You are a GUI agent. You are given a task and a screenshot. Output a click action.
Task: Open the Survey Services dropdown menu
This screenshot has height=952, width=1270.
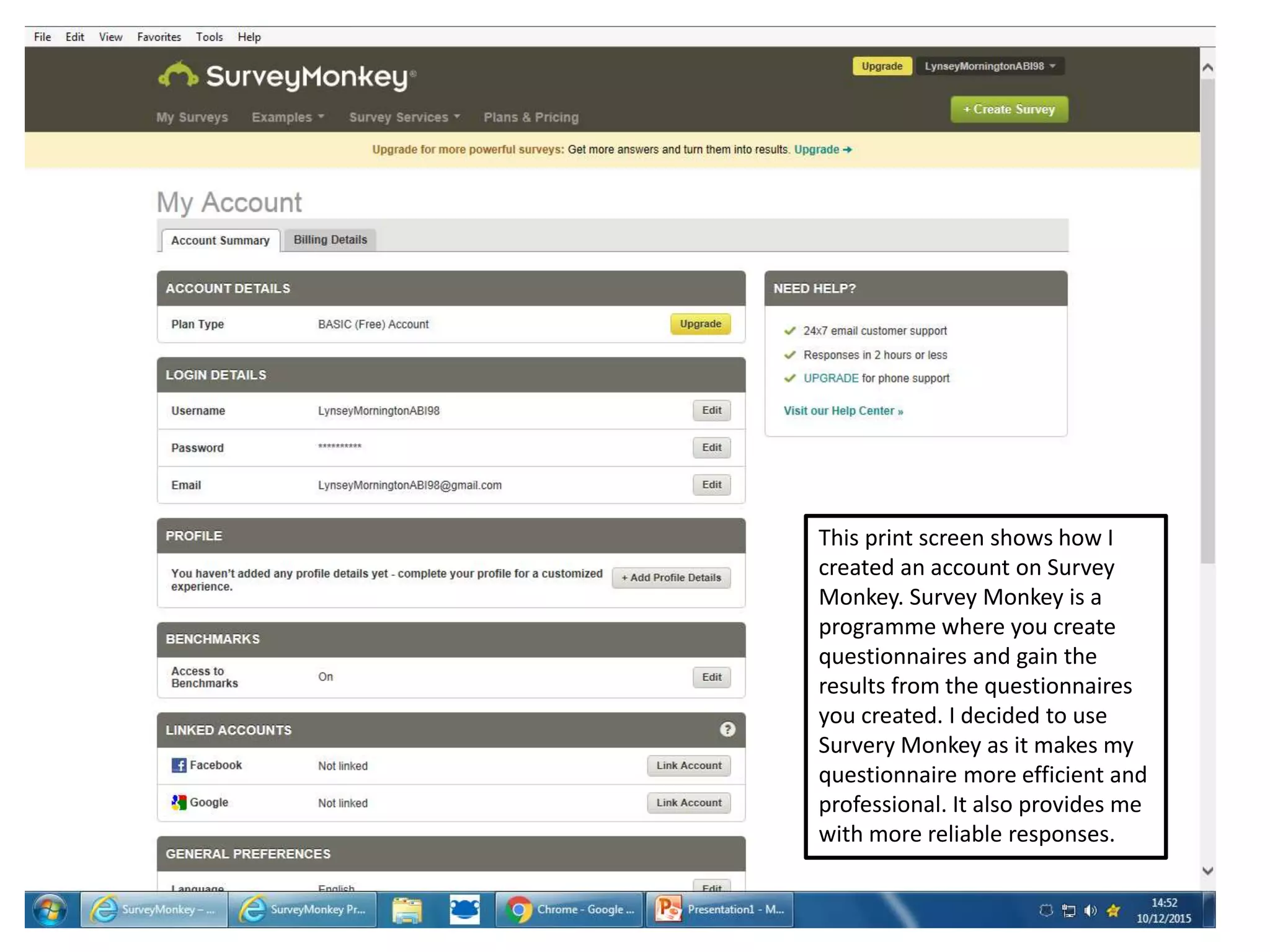(404, 117)
